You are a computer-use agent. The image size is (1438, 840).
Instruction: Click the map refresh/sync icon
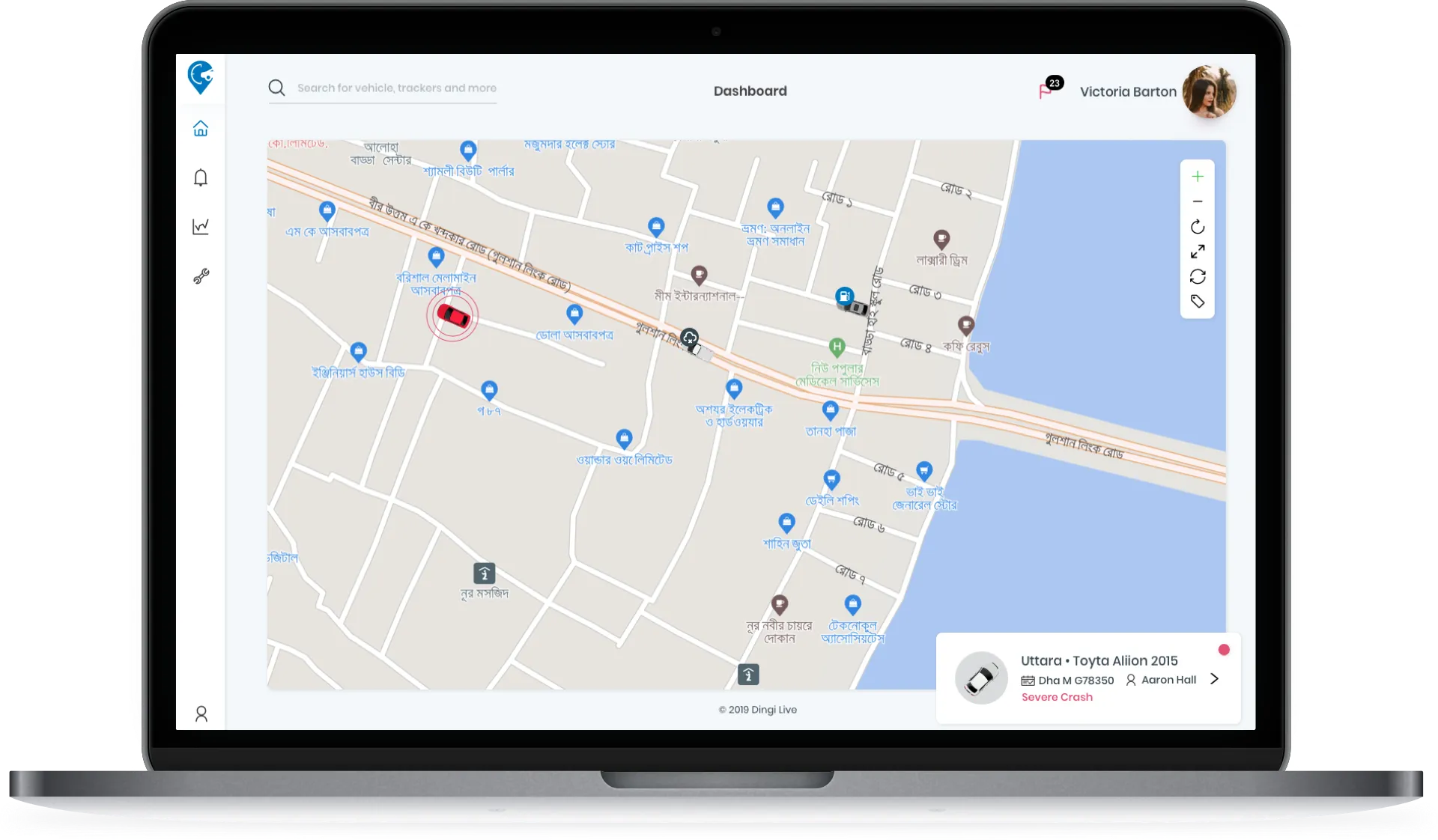click(x=1198, y=276)
